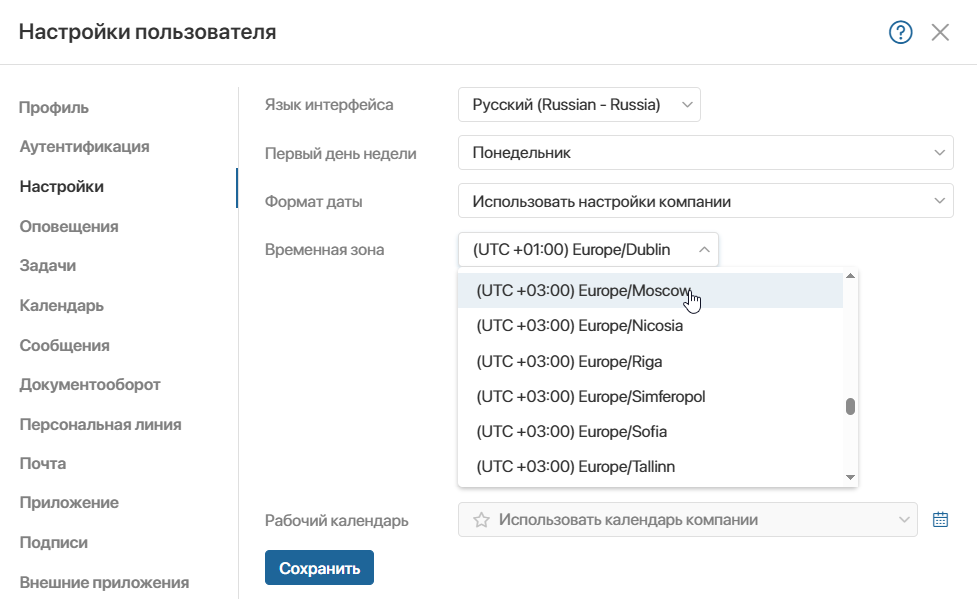Select Europe/Moscow time zone option
977x599 pixels.
click(x=650, y=290)
